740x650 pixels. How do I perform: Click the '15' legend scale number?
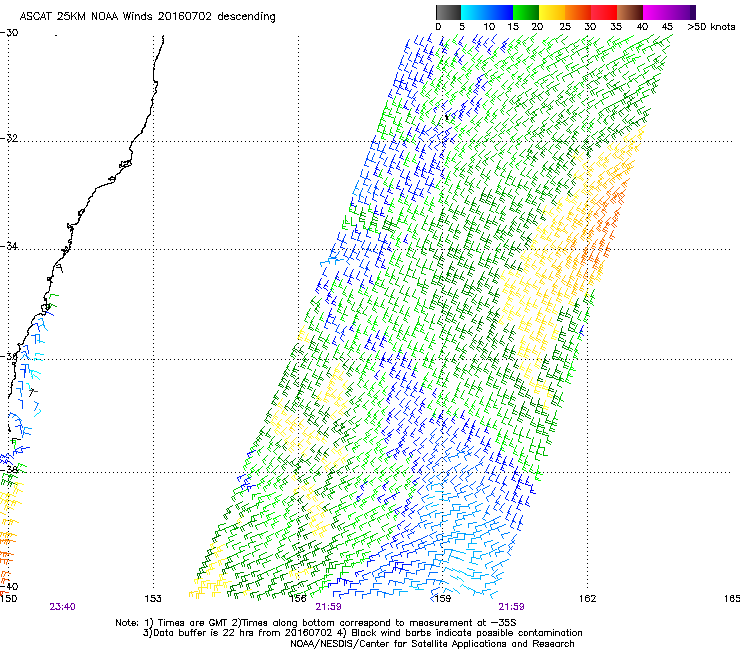(x=513, y=27)
